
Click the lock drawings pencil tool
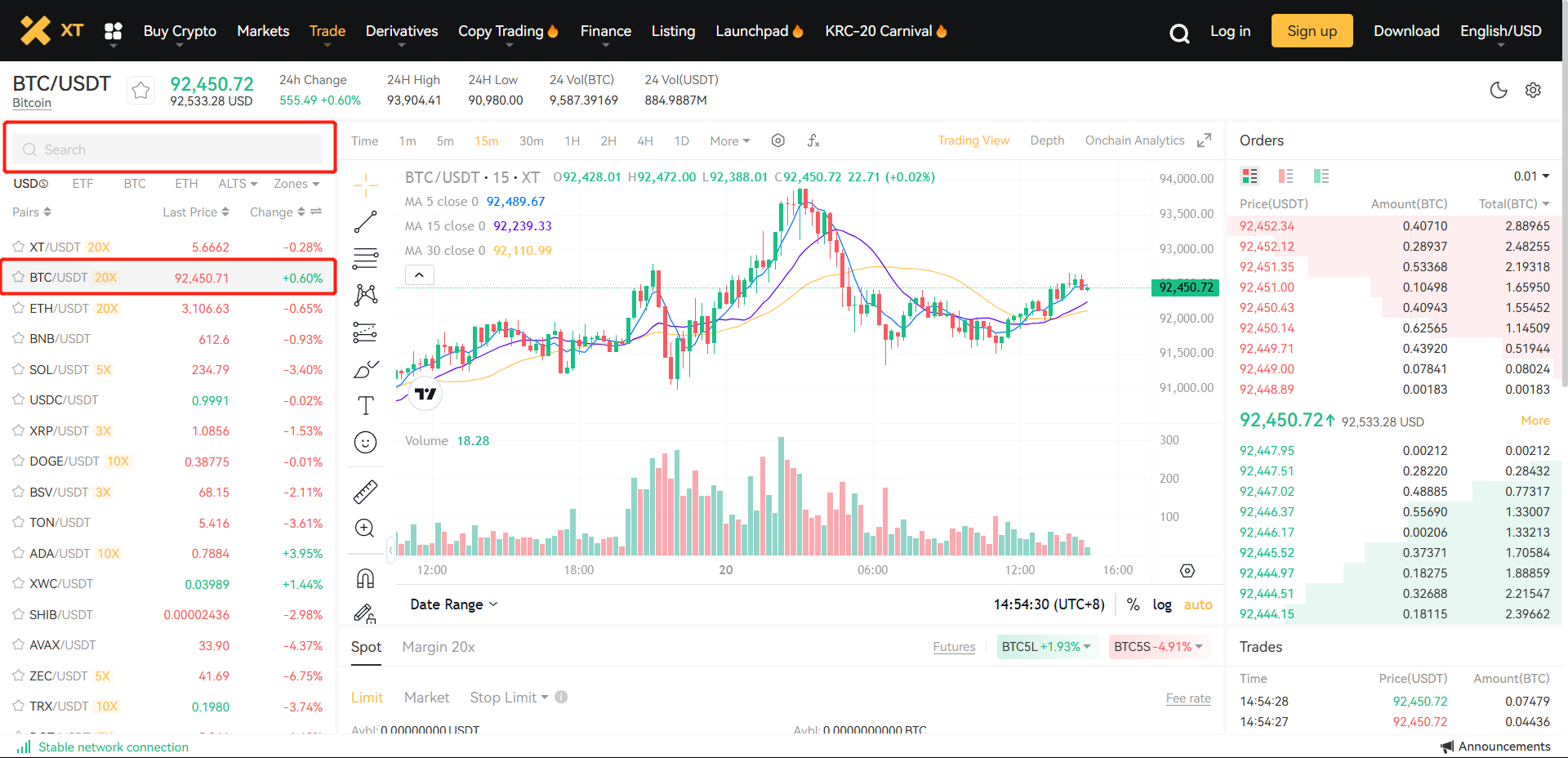click(x=365, y=613)
